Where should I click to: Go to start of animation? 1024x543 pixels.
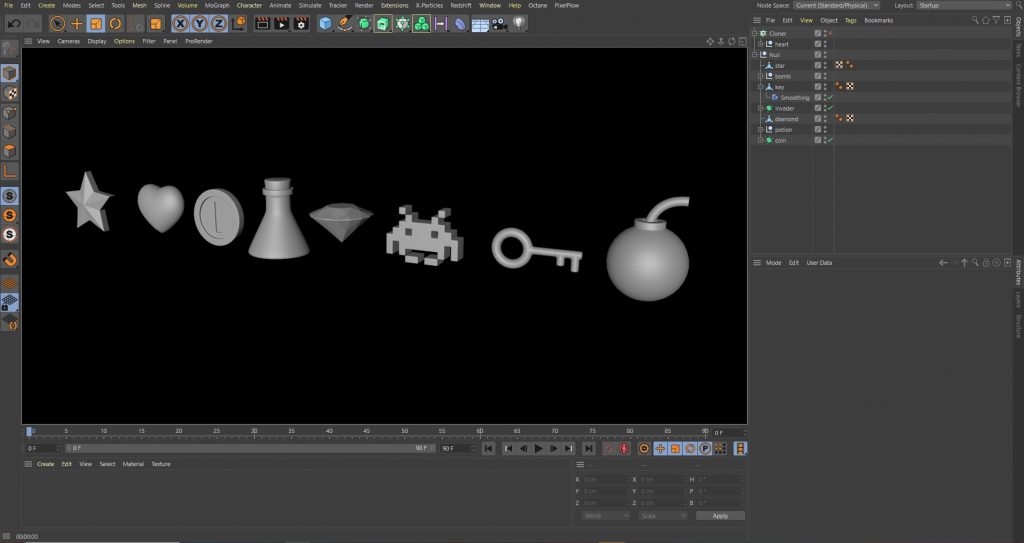(488, 448)
